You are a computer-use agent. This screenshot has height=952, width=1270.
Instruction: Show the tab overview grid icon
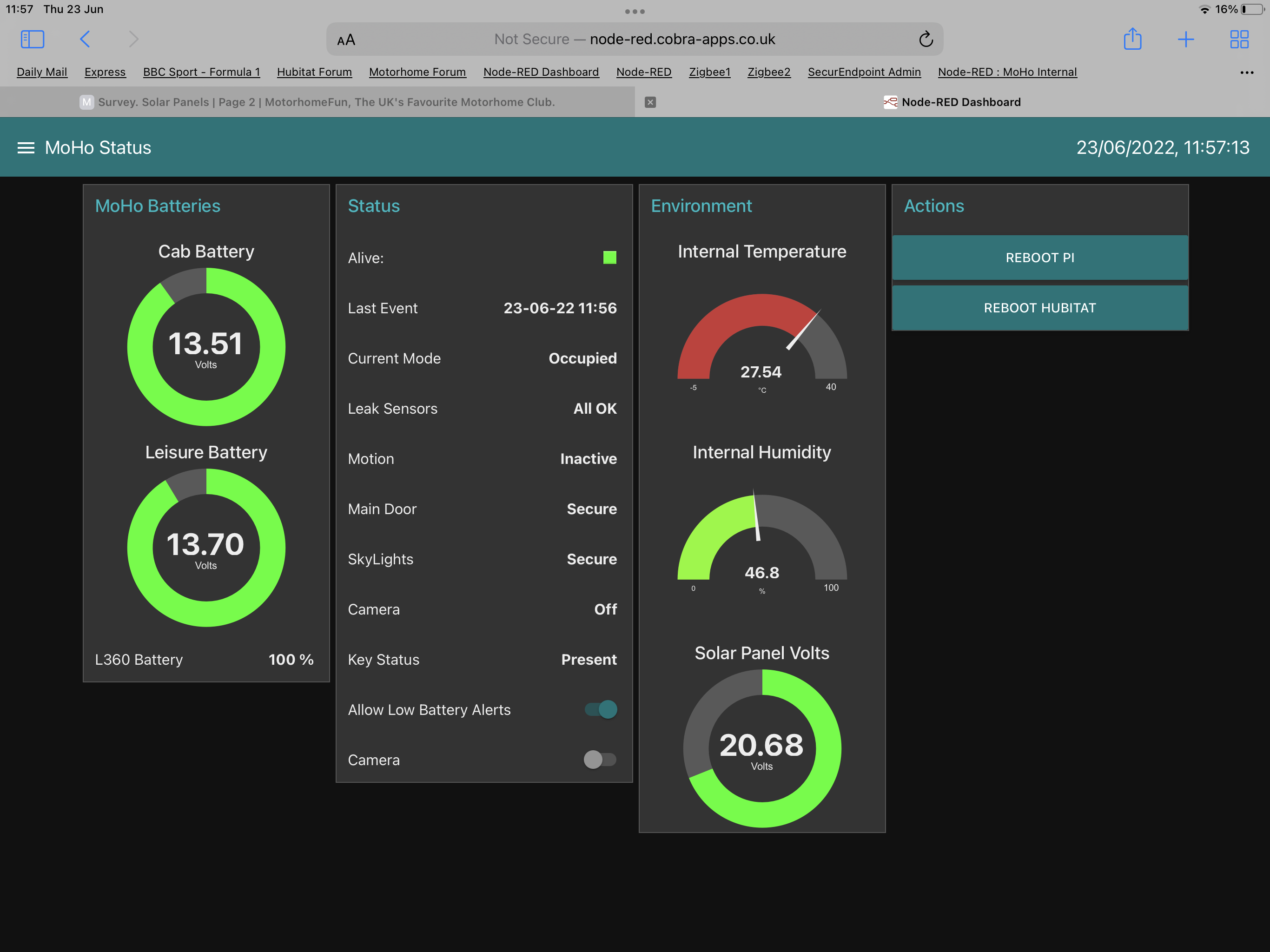pos(1239,39)
